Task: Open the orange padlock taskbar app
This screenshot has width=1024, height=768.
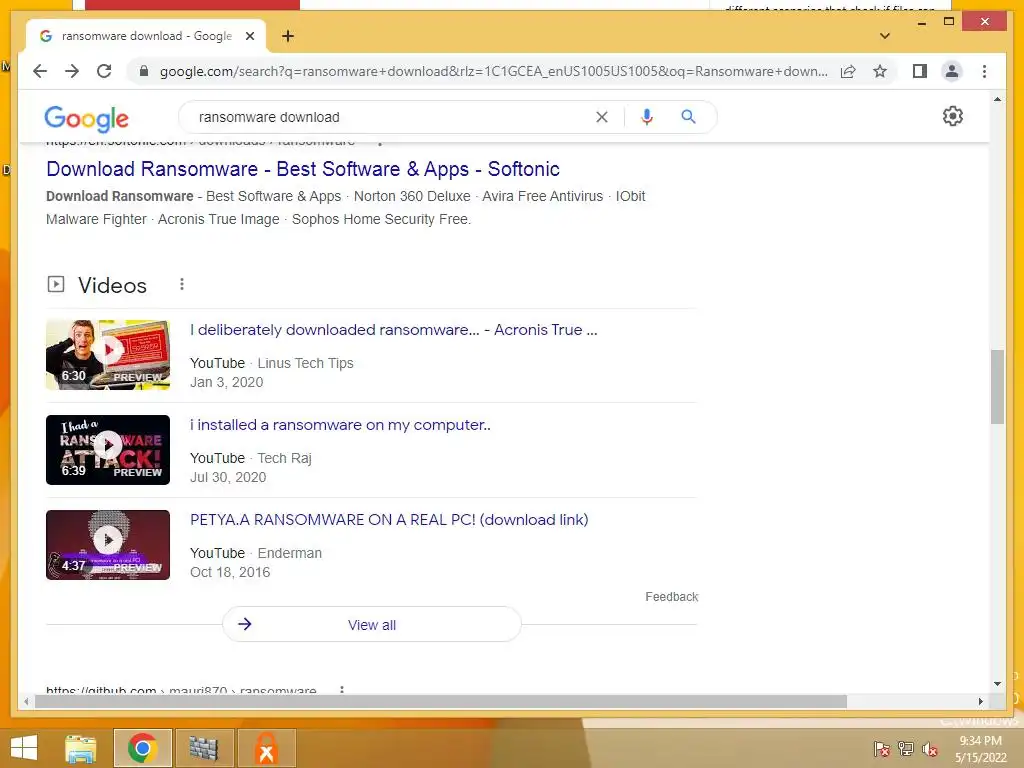Action: click(266, 748)
